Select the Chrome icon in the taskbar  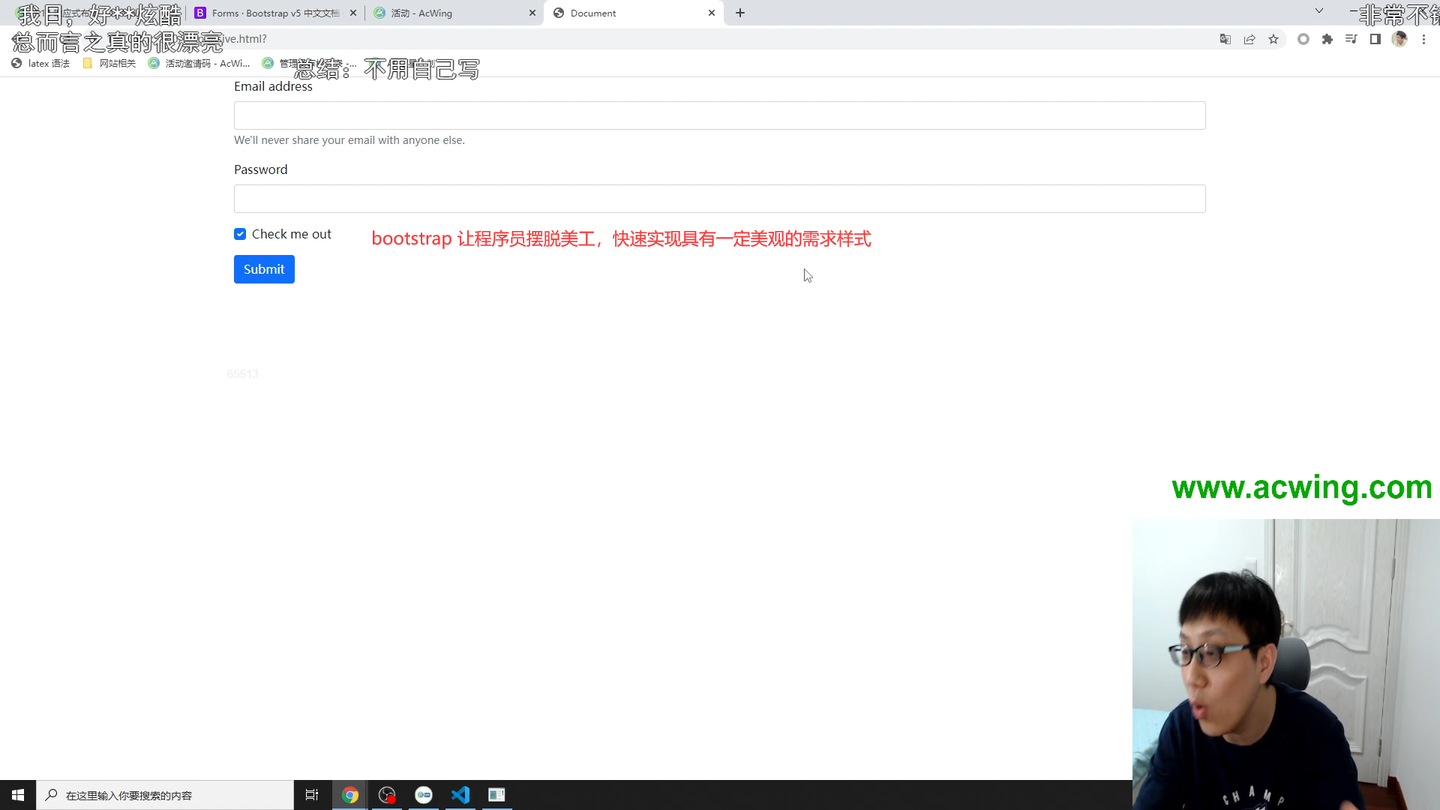point(350,795)
